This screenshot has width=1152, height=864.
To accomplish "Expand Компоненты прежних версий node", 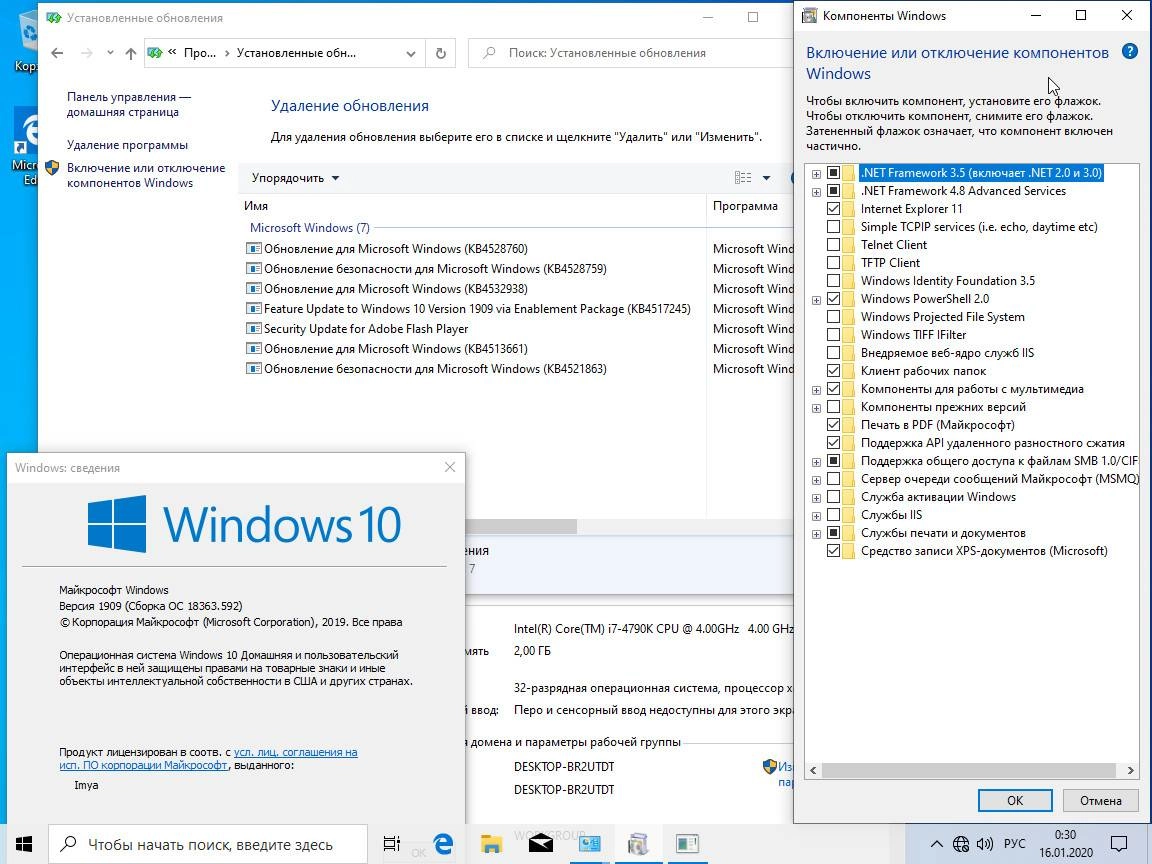I will (x=816, y=408).
